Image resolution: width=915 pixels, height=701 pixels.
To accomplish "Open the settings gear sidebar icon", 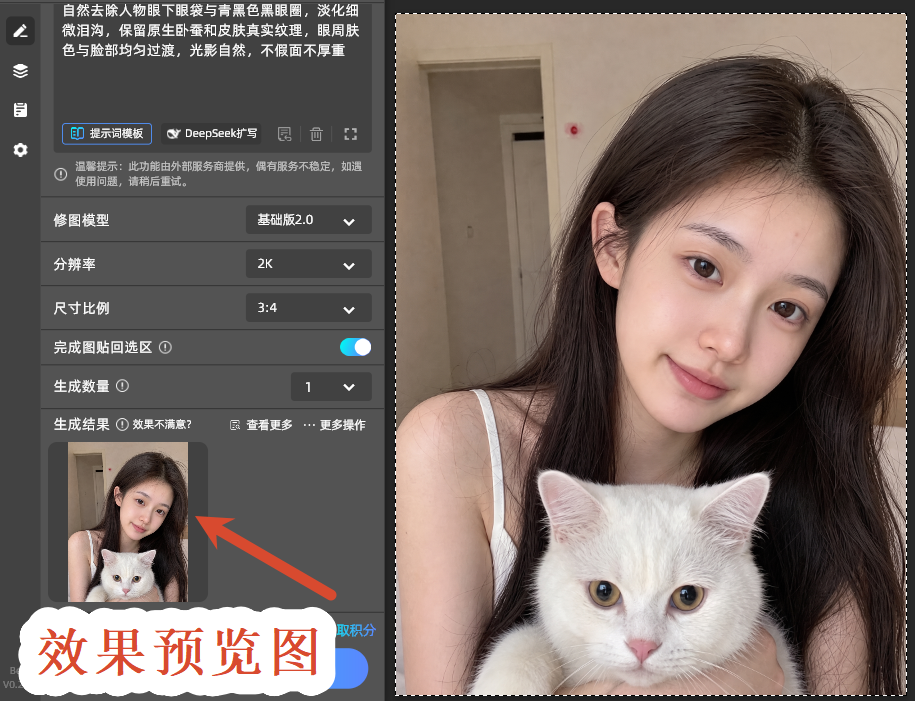I will pyautogui.click(x=20, y=150).
